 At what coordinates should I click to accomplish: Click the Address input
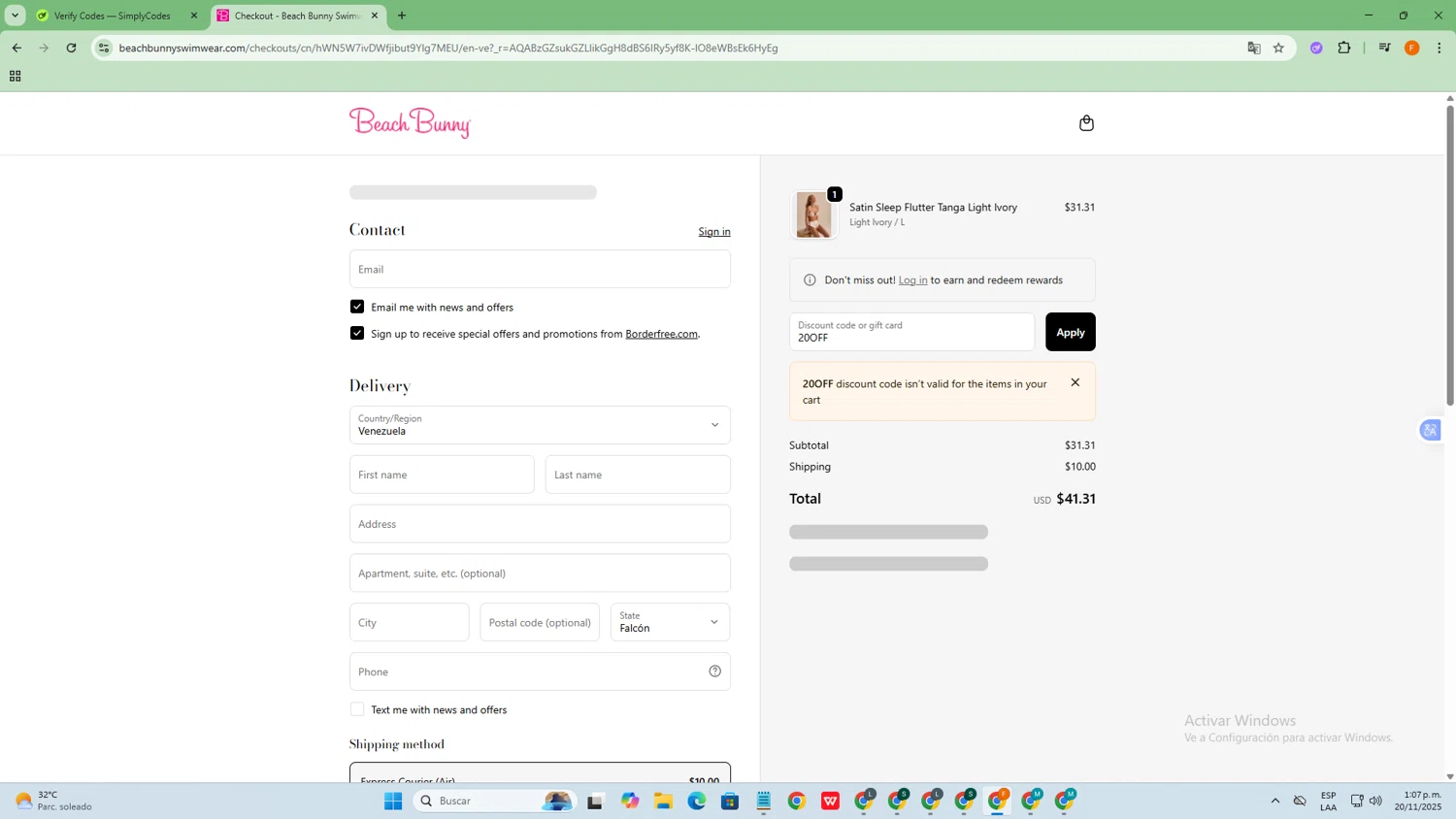(540, 524)
